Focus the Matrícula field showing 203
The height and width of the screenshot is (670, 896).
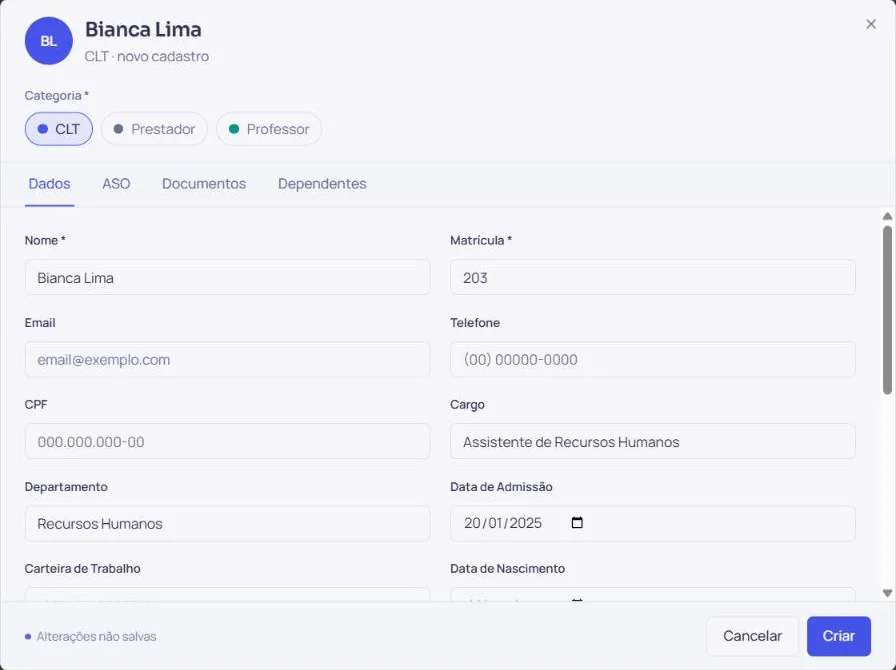pos(653,278)
